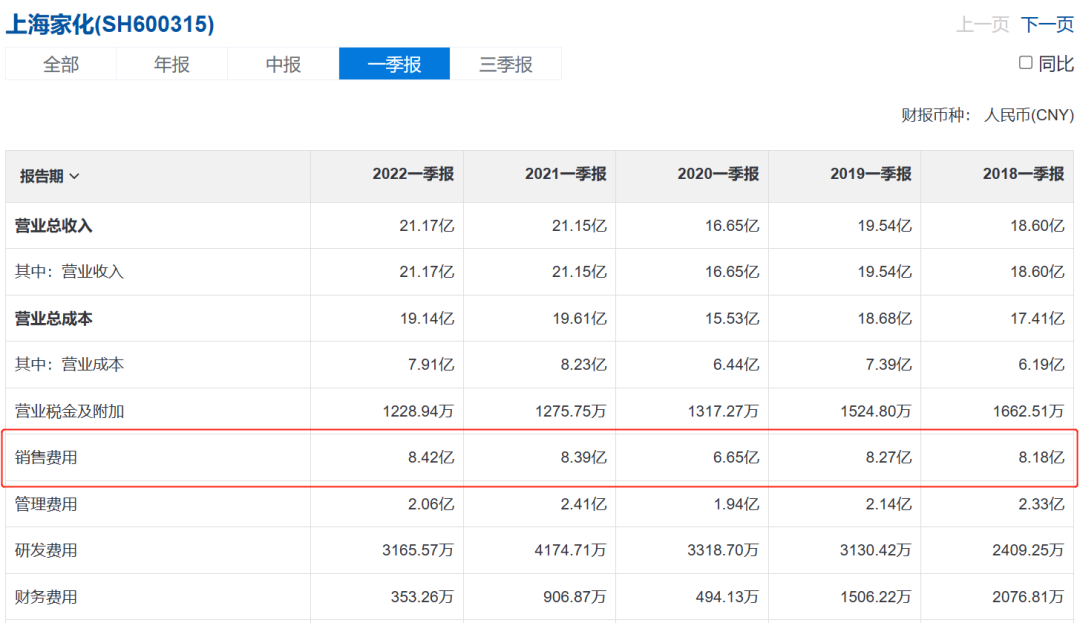Select the 营业总收入 row label
Screen dimensions: 1080x623
click(x=53, y=226)
